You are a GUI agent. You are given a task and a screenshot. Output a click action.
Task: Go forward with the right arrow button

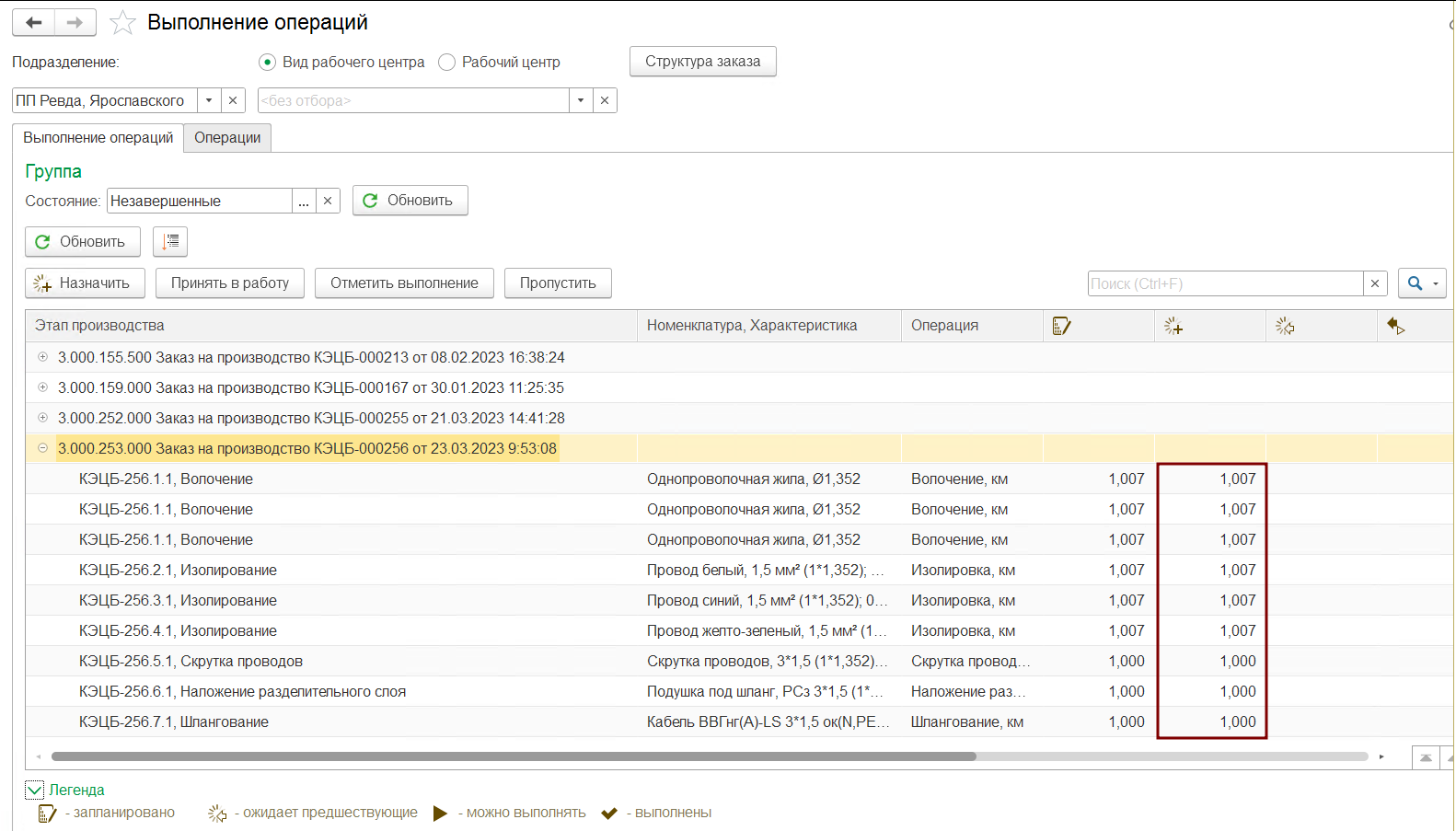tap(75, 22)
